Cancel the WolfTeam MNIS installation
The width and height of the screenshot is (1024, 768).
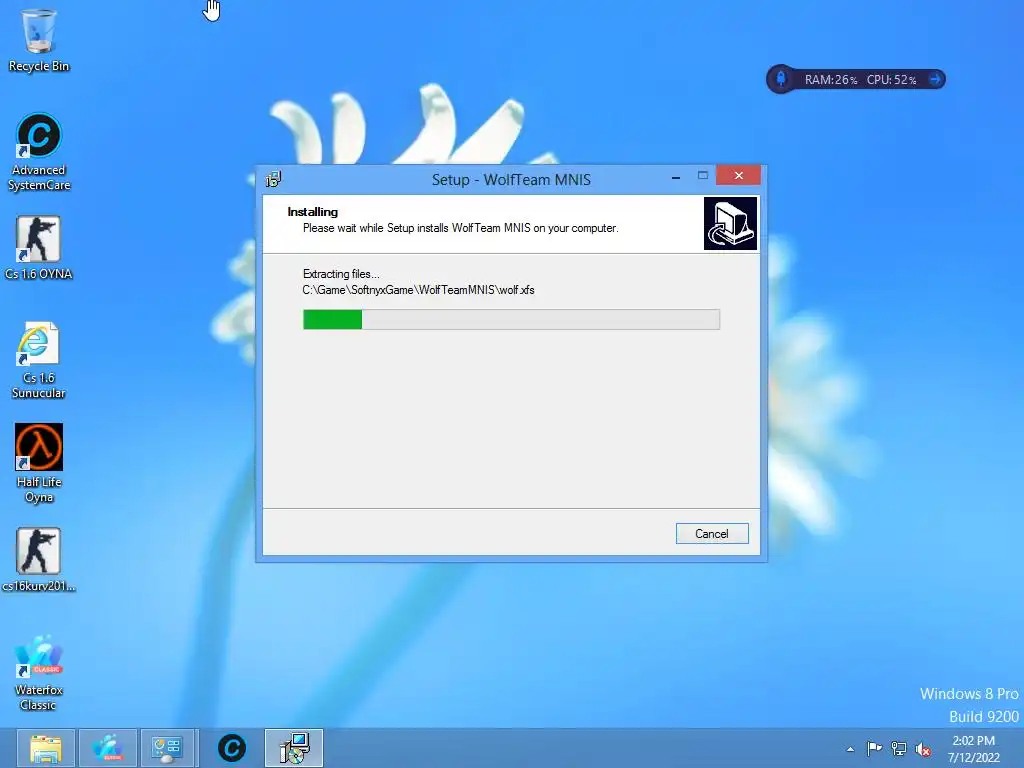[x=712, y=534]
